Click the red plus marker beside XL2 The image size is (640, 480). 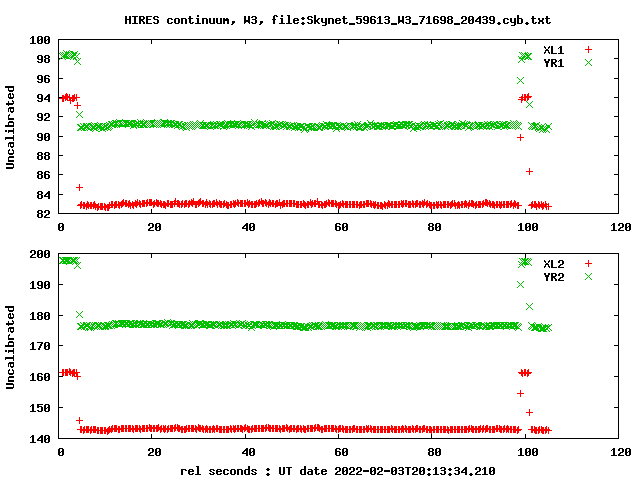588,264
